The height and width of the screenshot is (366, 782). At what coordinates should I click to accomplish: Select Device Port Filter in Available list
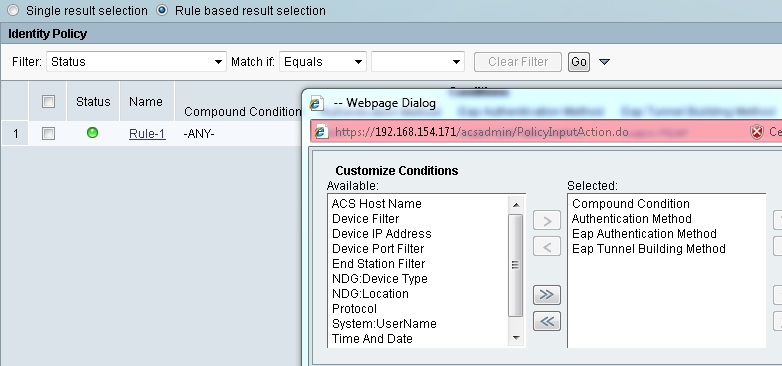click(378, 248)
